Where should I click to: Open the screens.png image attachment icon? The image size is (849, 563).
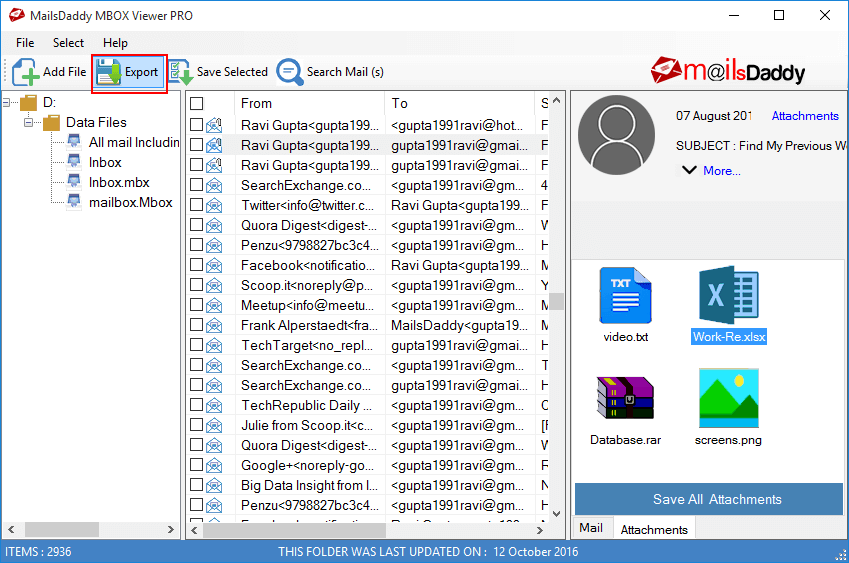tap(729, 398)
